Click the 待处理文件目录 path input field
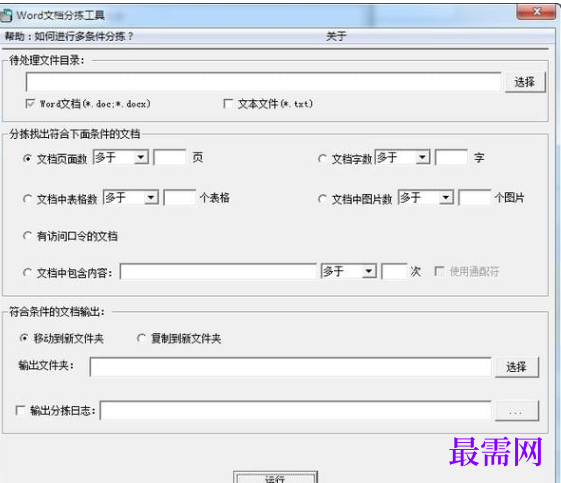 tap(263, 82)
